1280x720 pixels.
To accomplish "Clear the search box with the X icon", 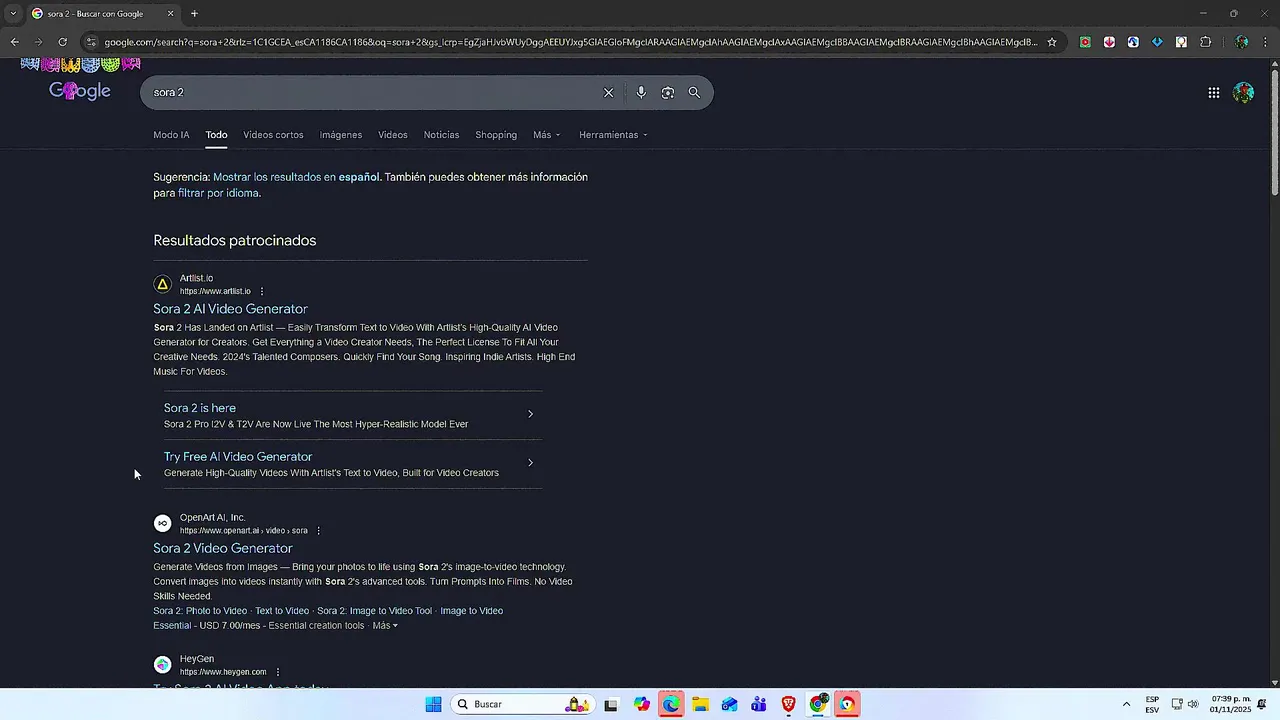I will [x=608, y=92].
